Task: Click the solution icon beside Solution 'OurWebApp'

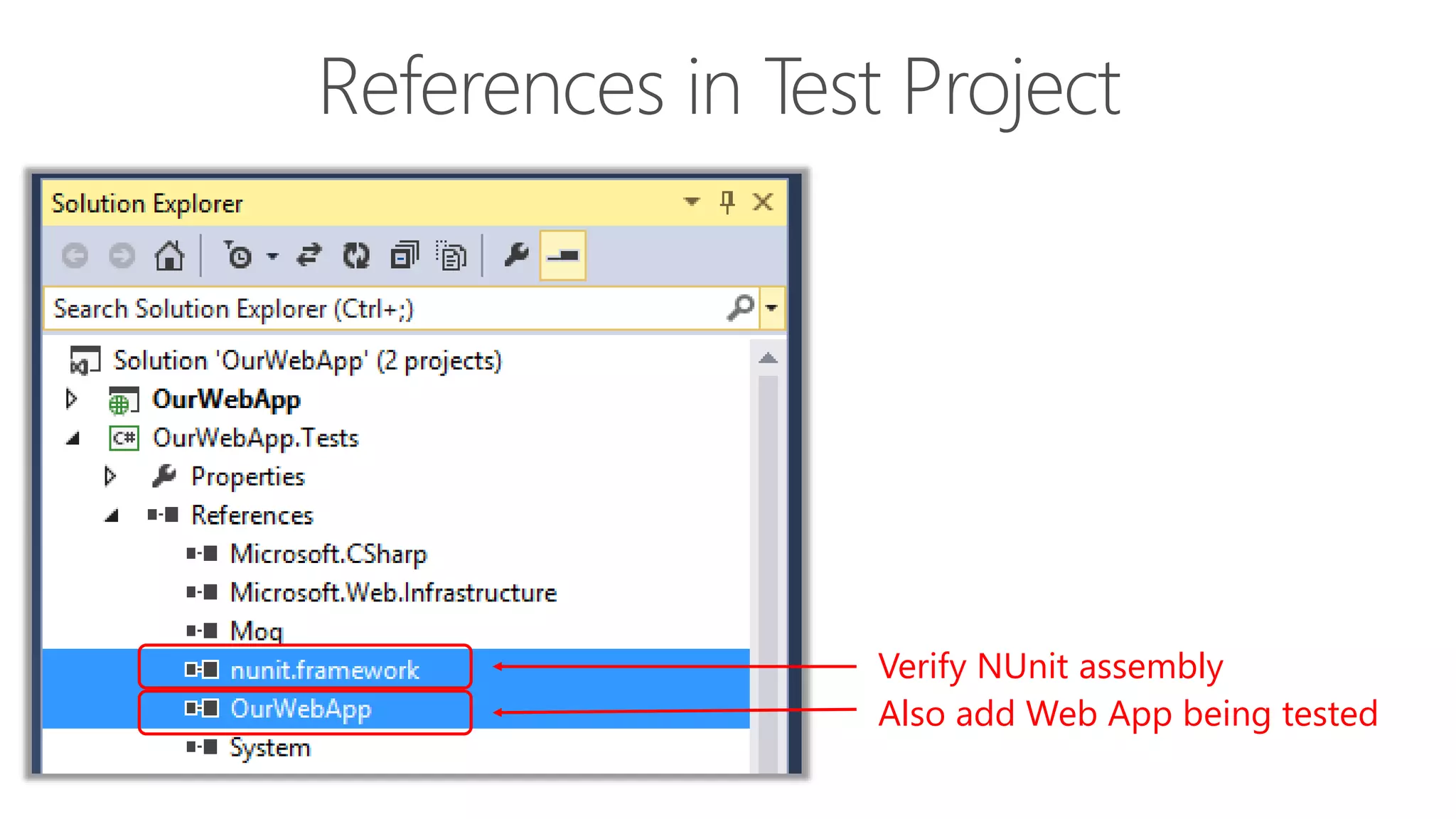Action: pyautogui.click(x=85, y=360)
